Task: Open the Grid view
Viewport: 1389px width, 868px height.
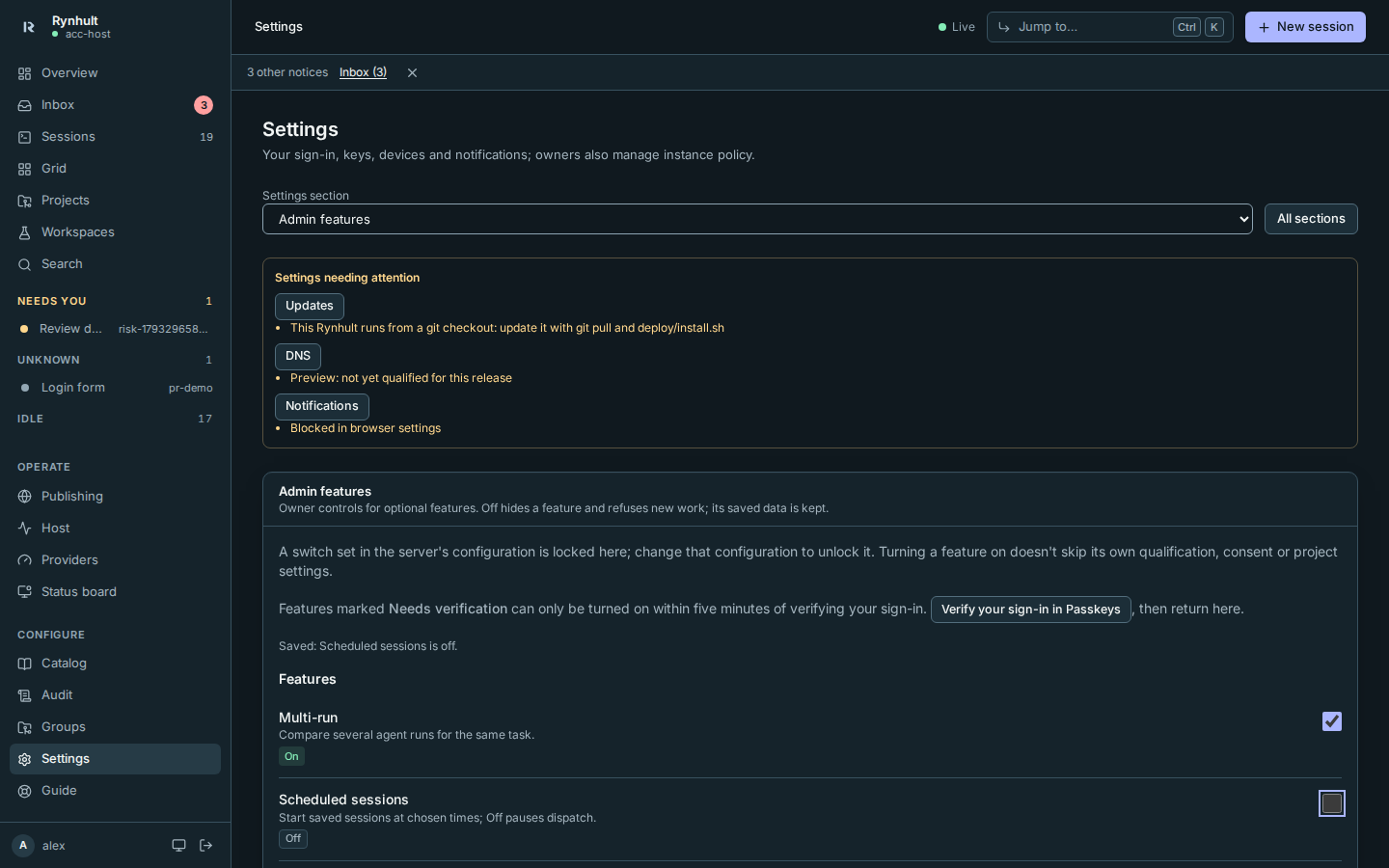Action: coord(115,169)
